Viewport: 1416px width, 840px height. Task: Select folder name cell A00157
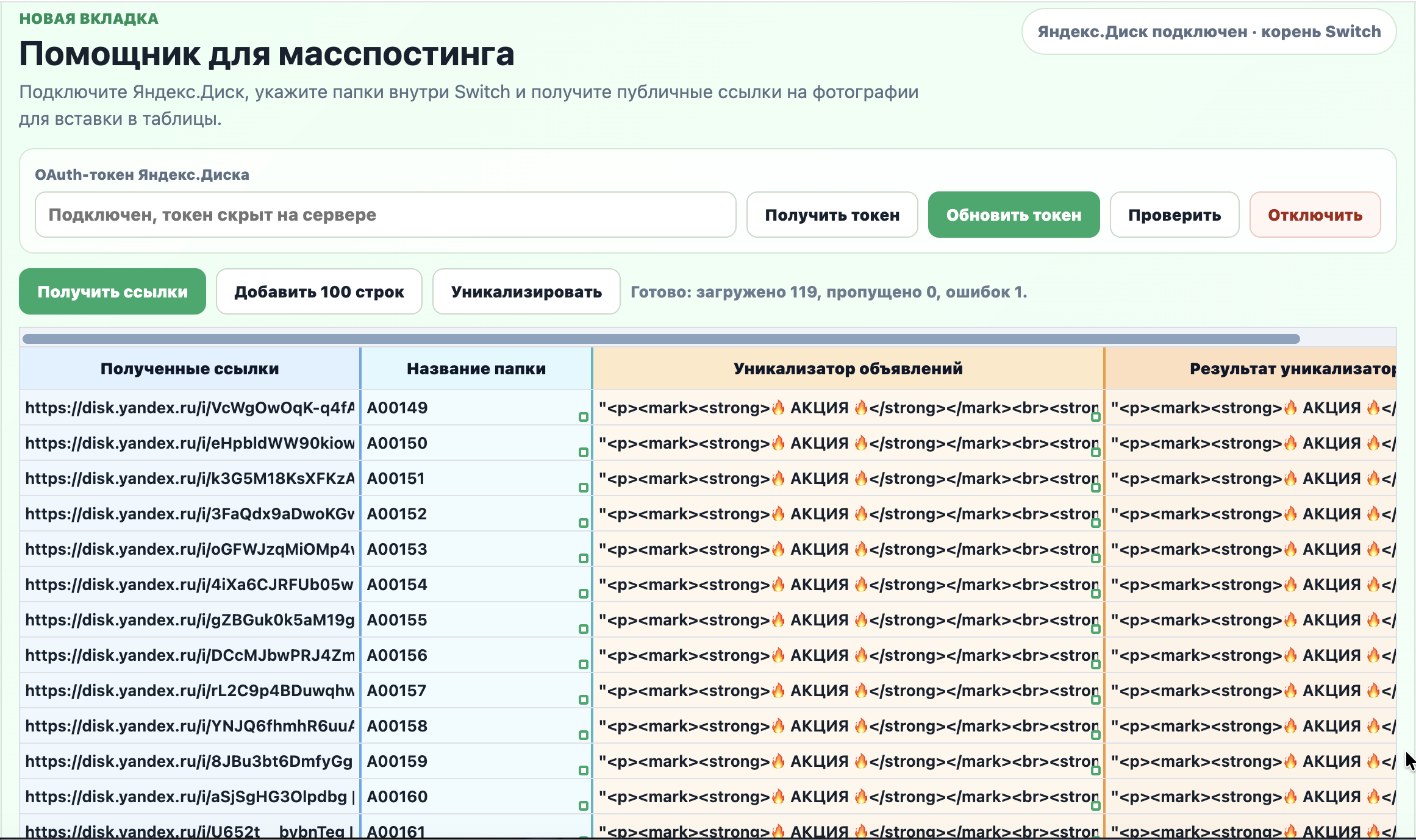pyautogui.click(x=476, y=690)
